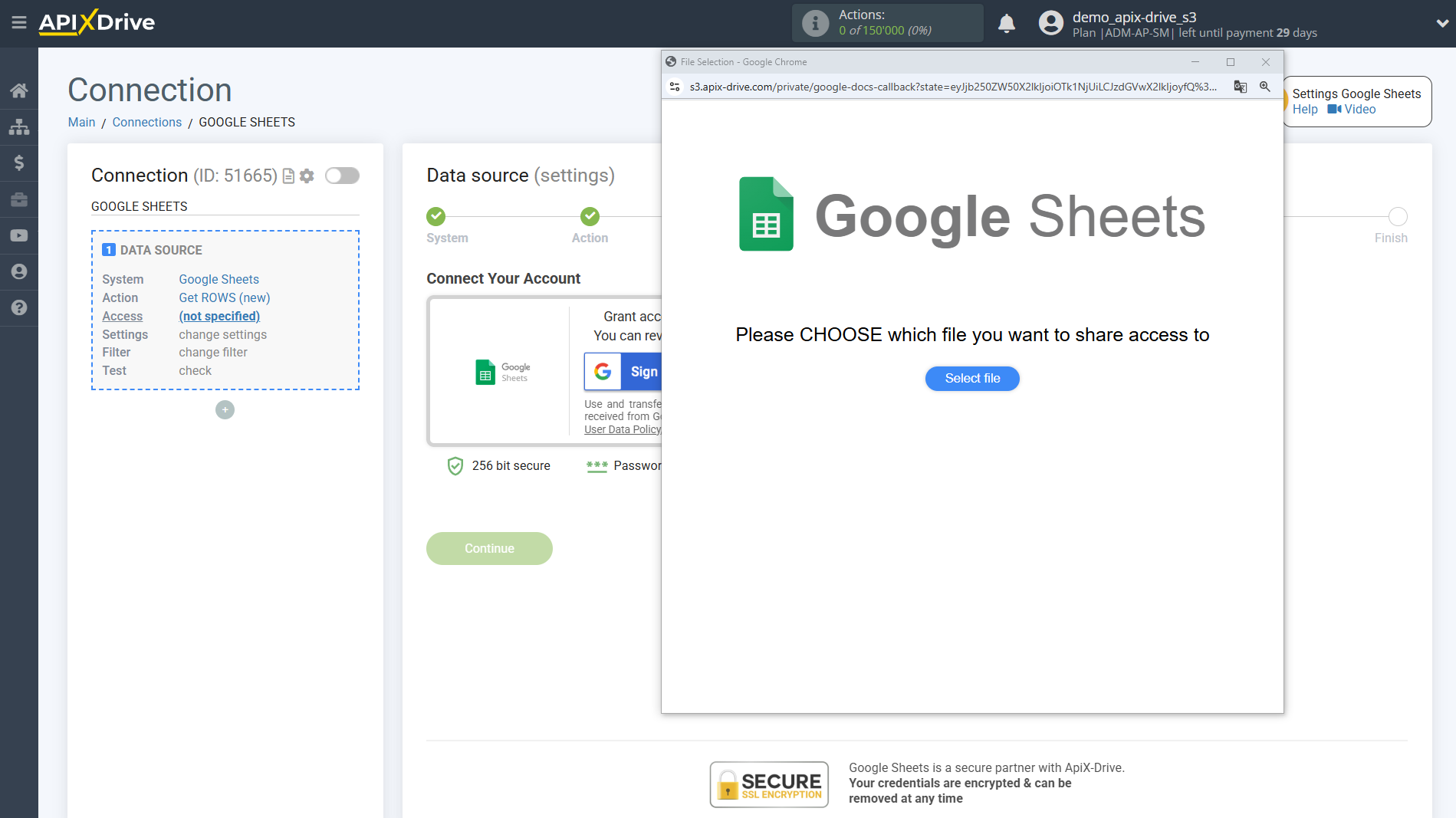Maximize the File Selection popup window

point(1231,62)
